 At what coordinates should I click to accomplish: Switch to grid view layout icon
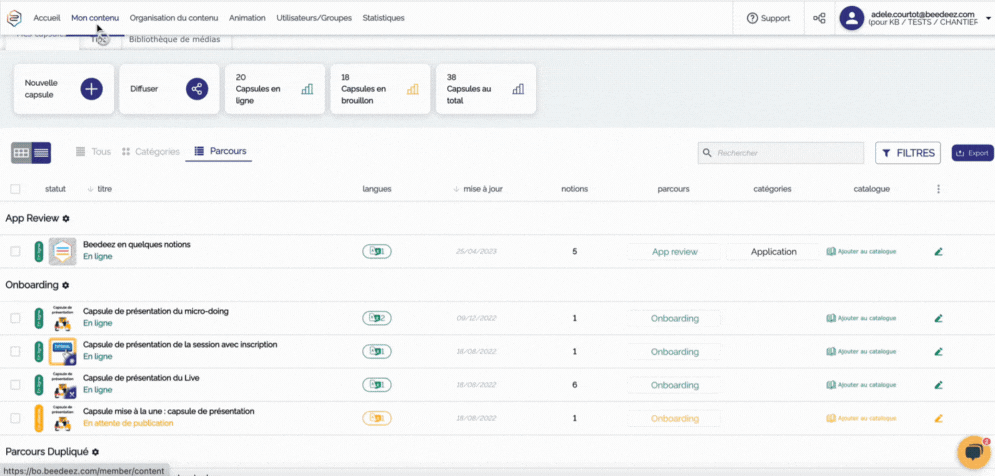pyautogui.click(x=21, y=153)
